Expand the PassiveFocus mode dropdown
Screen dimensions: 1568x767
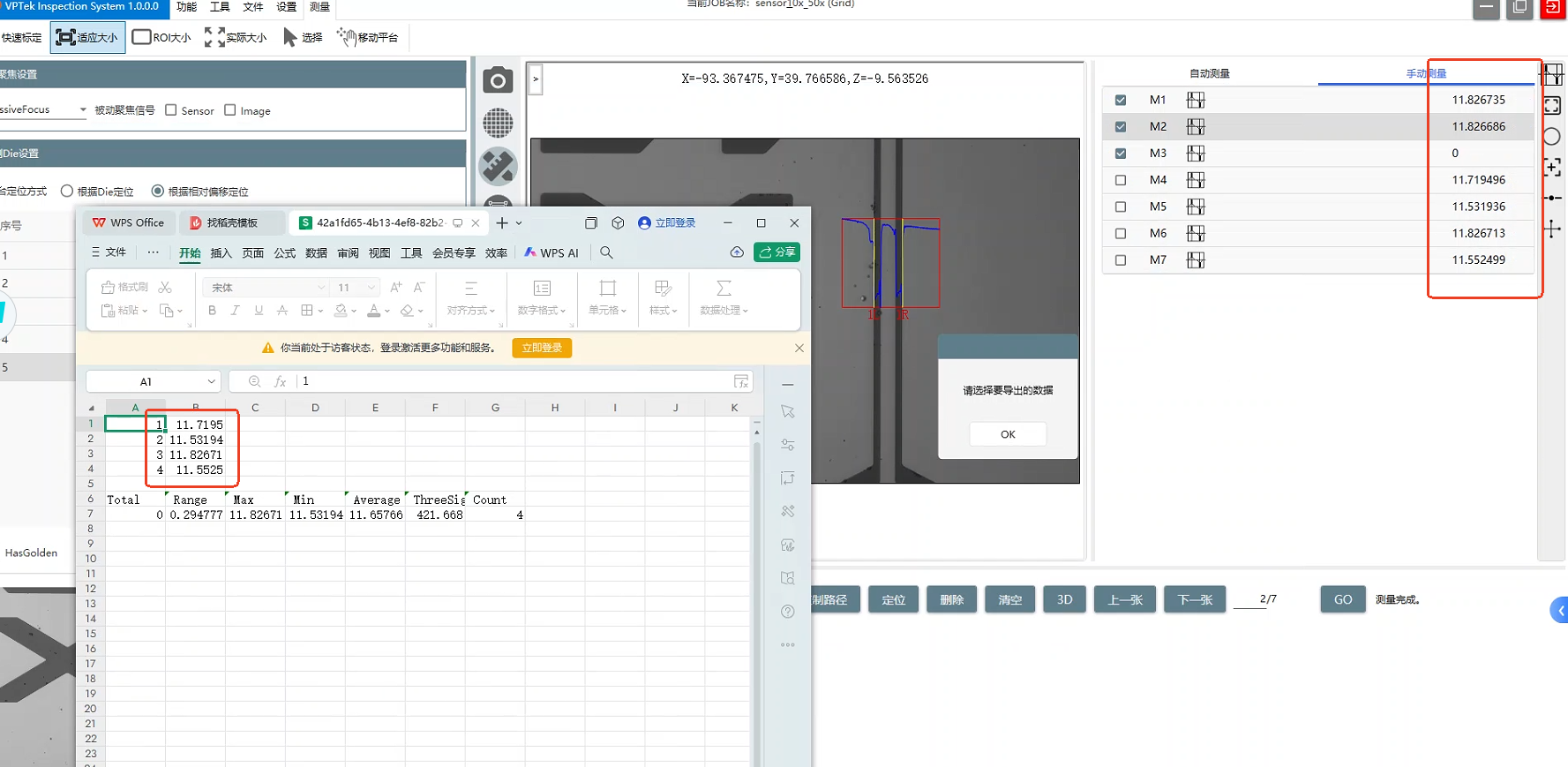(83, 110)
